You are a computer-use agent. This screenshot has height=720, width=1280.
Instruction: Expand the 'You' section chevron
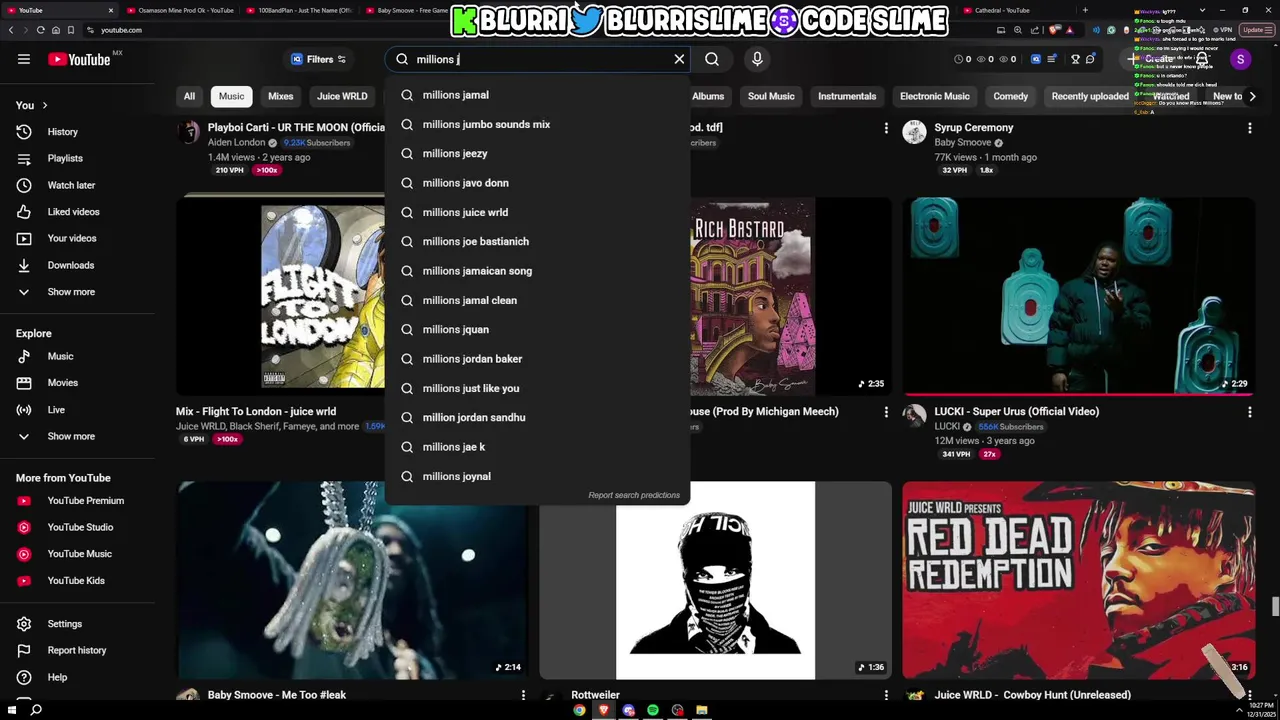point(44,105)
